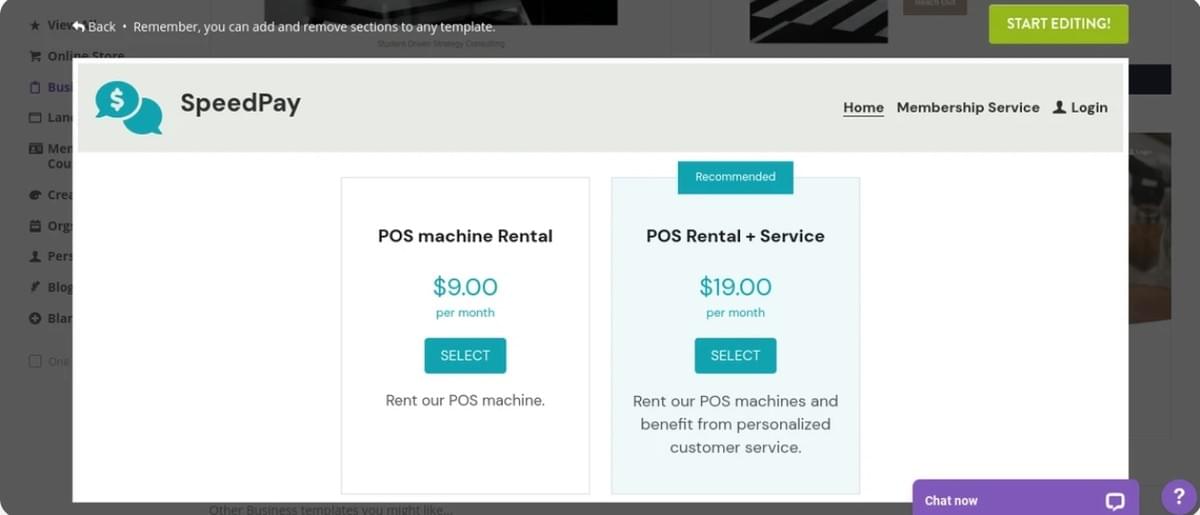Click the Online Store cart icon

pos(36,56)
